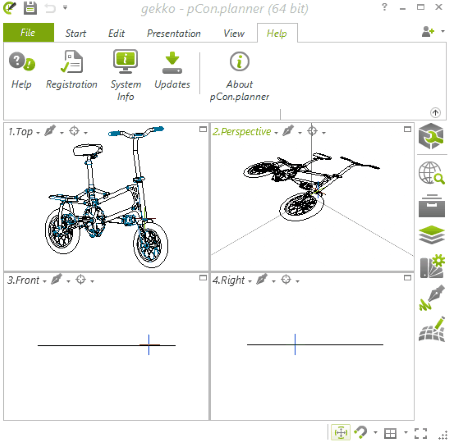This screenshot has width=450, height=443.
Task: Switch to the Edit tab
Action: 116,33
